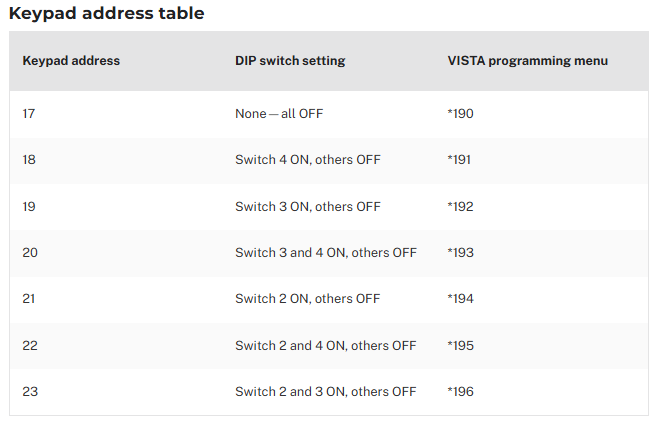This screenshot has width=659, height=431.
Task: Click the *192 programming menu value
Action: point(460,206)
